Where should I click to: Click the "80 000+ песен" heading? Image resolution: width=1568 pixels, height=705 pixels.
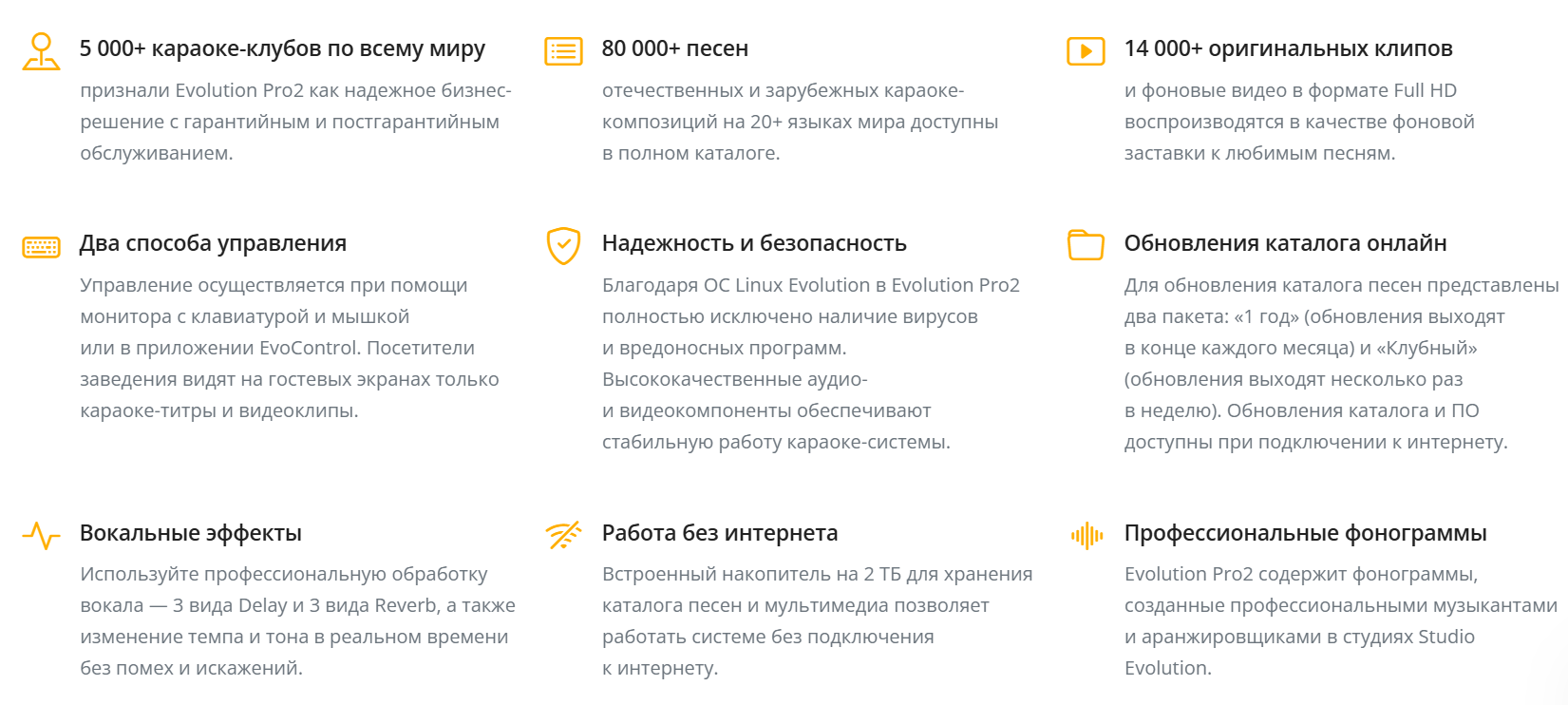click(674, 48)
